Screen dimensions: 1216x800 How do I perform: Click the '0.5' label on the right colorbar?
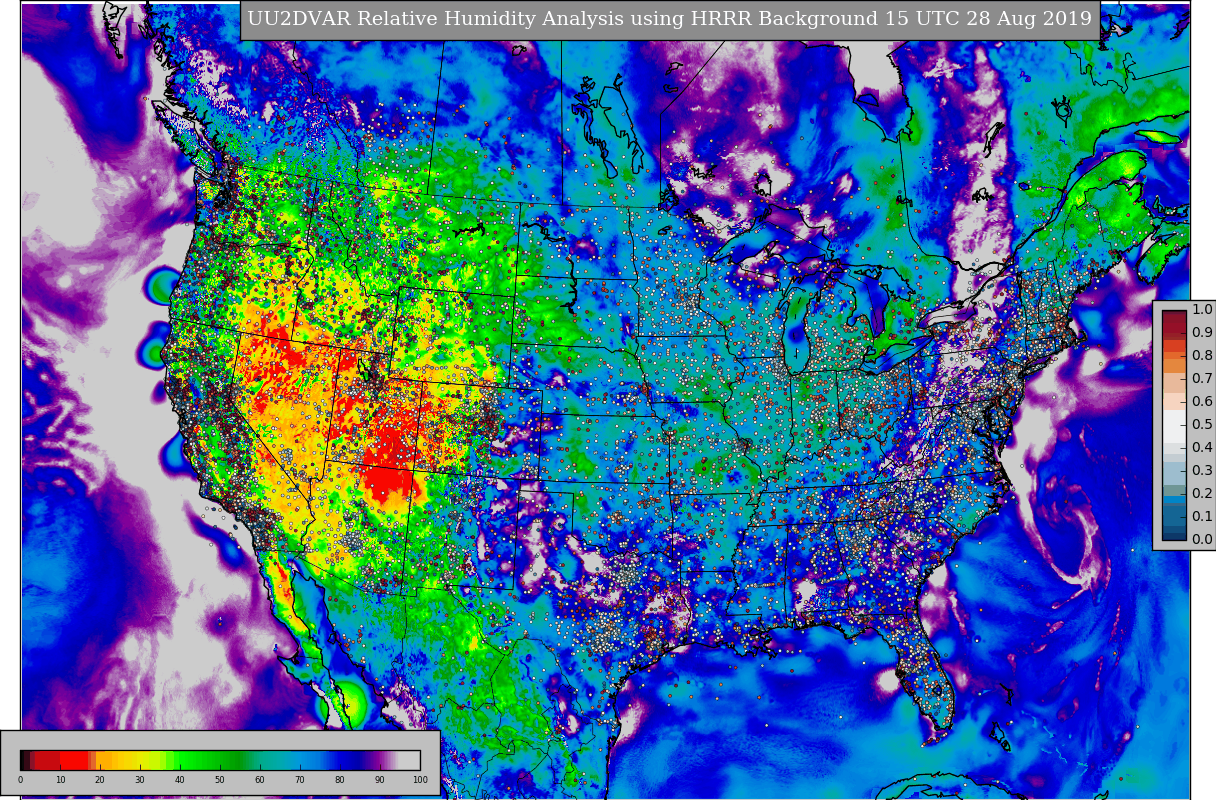[x=1202, y=425]
